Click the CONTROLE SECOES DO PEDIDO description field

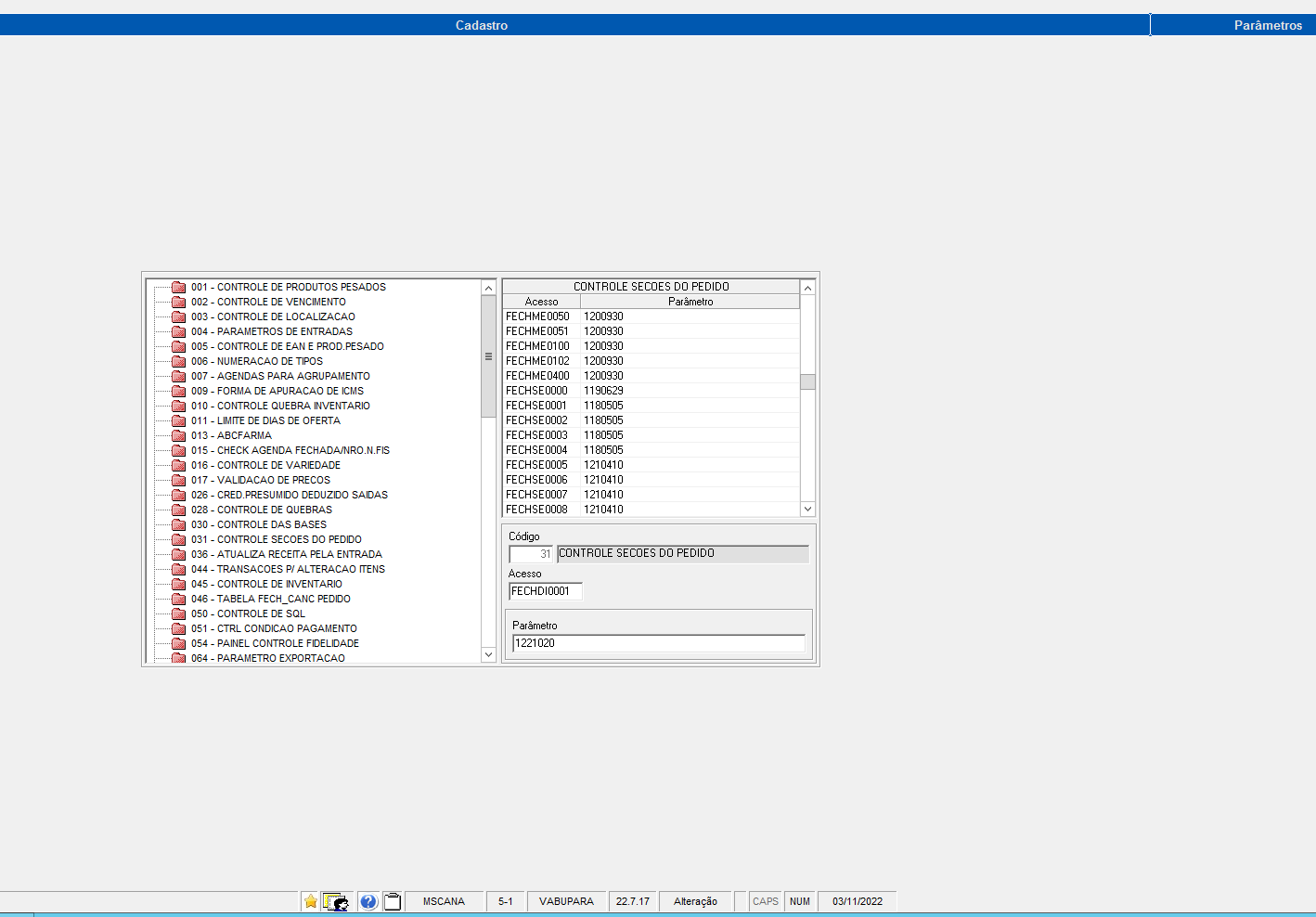click(683, 554)
